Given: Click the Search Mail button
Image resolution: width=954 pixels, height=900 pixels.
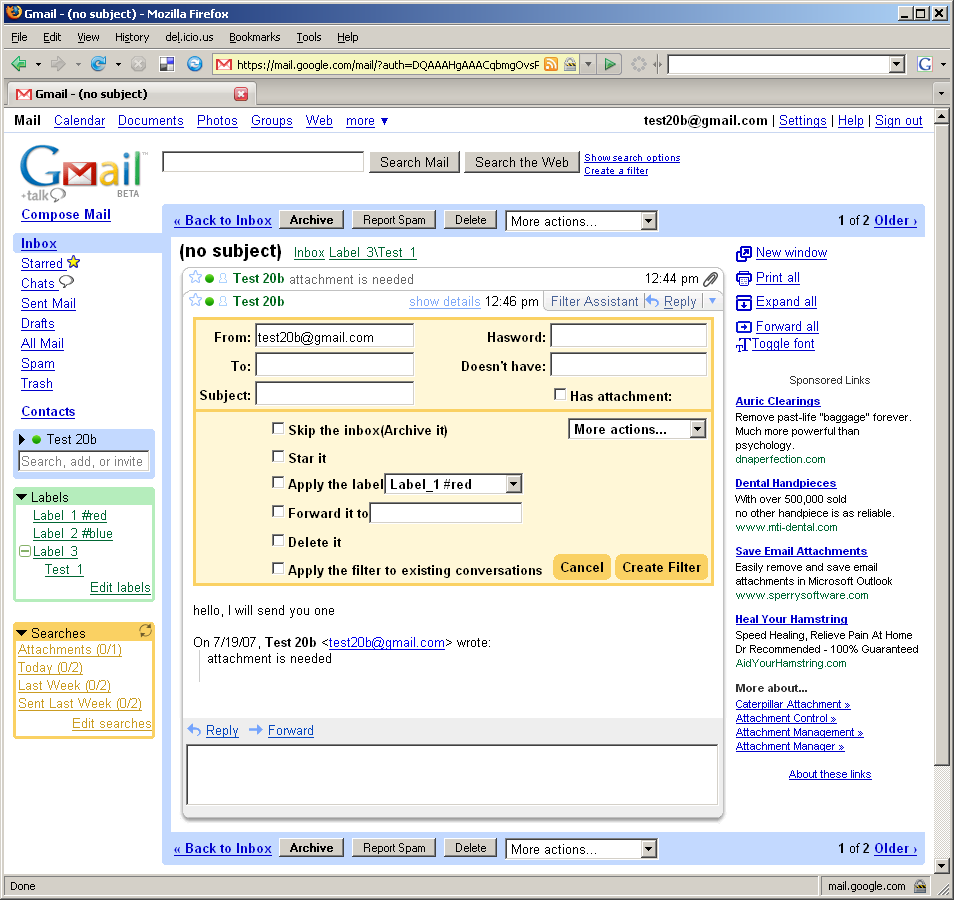Looking at the screenshot, I should pos(414,162).
